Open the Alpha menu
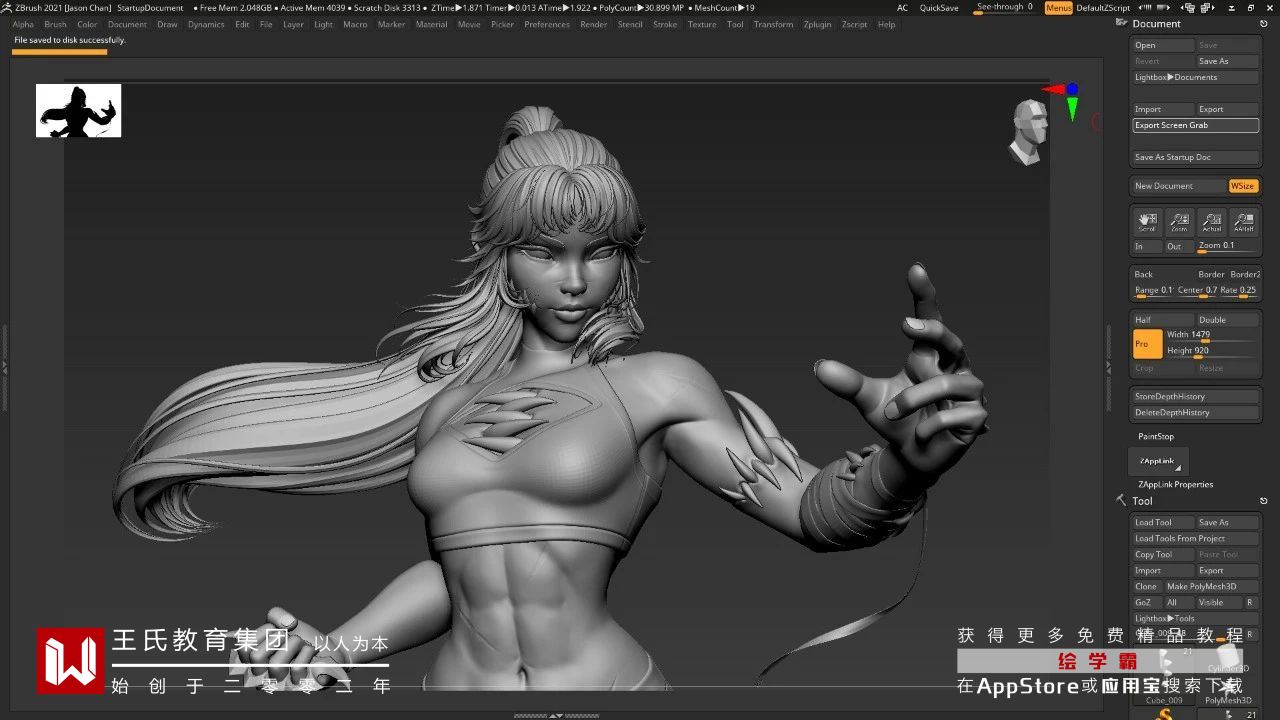The height and width of the screenshot is (720, 1280). (x=23, y=24)
